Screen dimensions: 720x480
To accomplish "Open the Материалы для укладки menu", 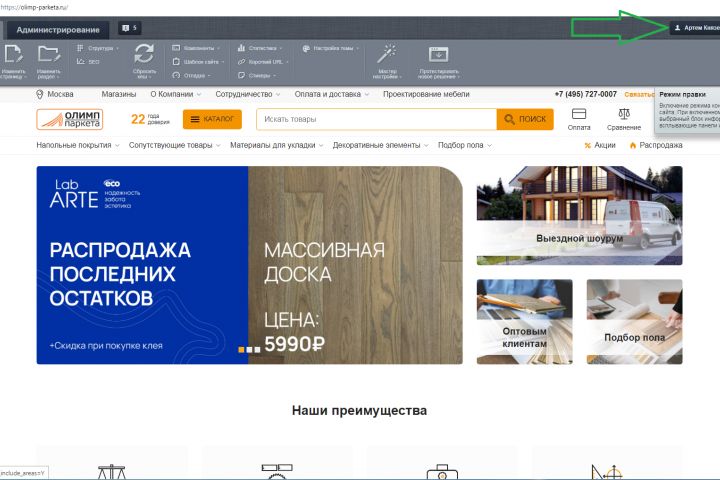I will 276,145.
